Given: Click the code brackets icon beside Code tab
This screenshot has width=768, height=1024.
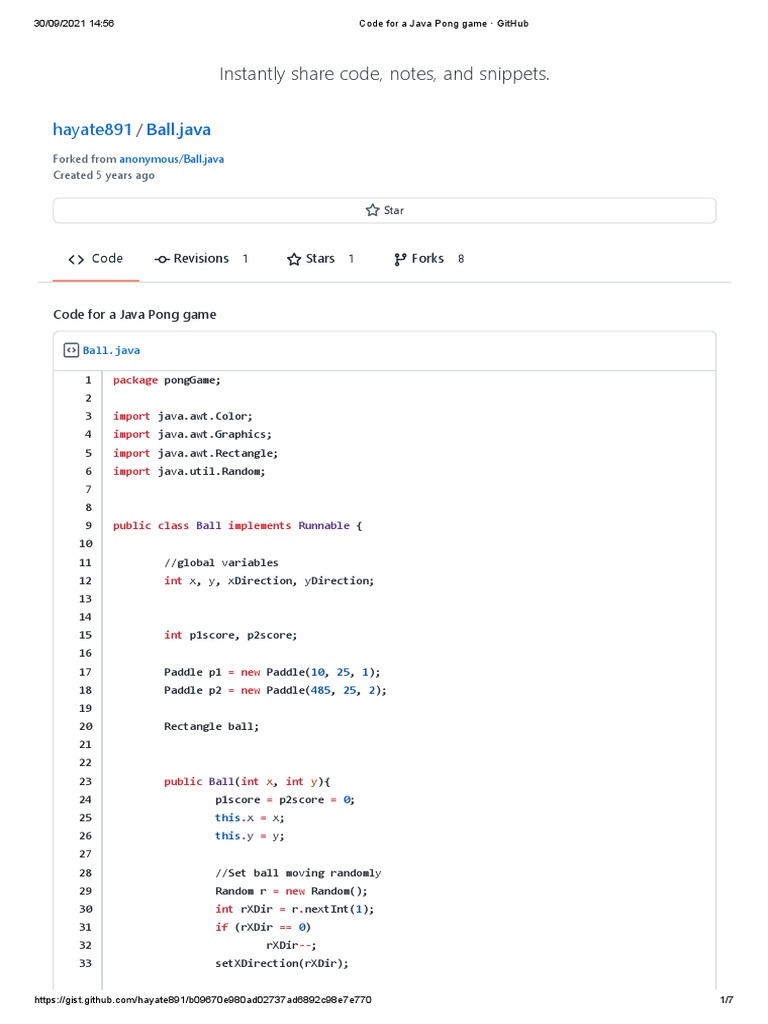Looking at the screenshot, I should pyautogui.click(x=76, y=259).
